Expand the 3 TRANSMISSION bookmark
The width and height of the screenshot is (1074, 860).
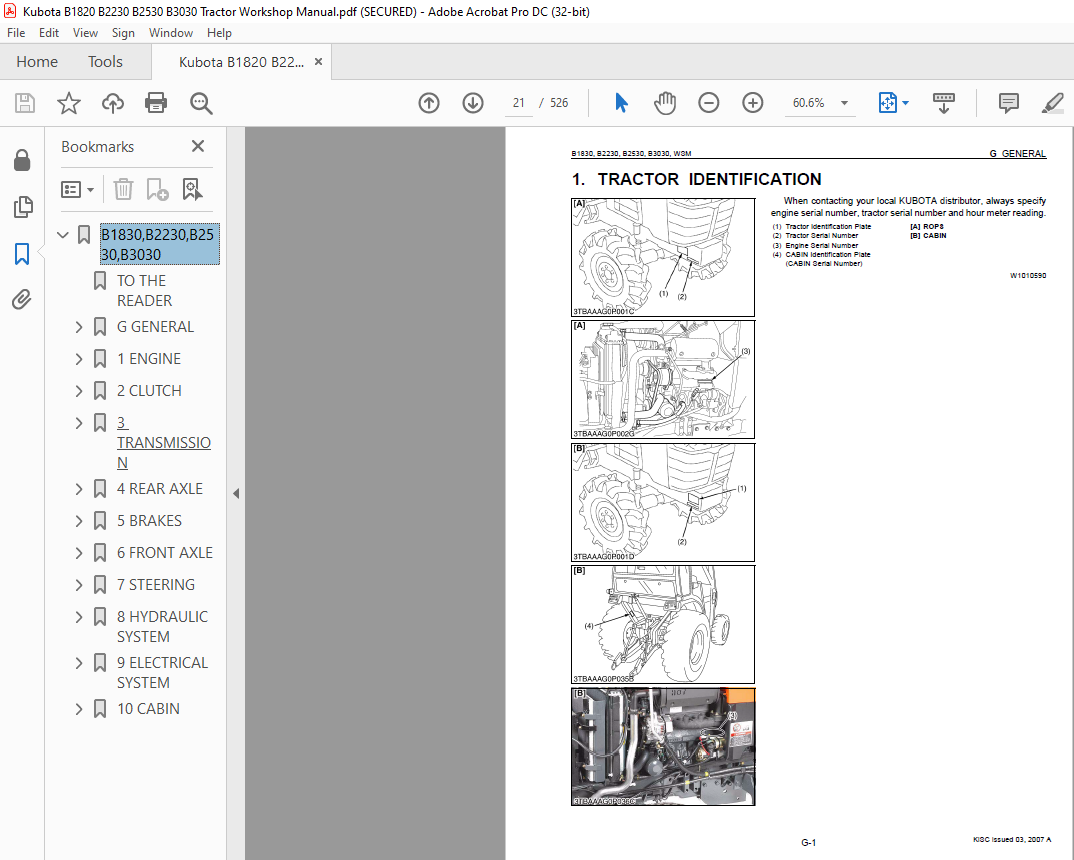coord(79,423)
